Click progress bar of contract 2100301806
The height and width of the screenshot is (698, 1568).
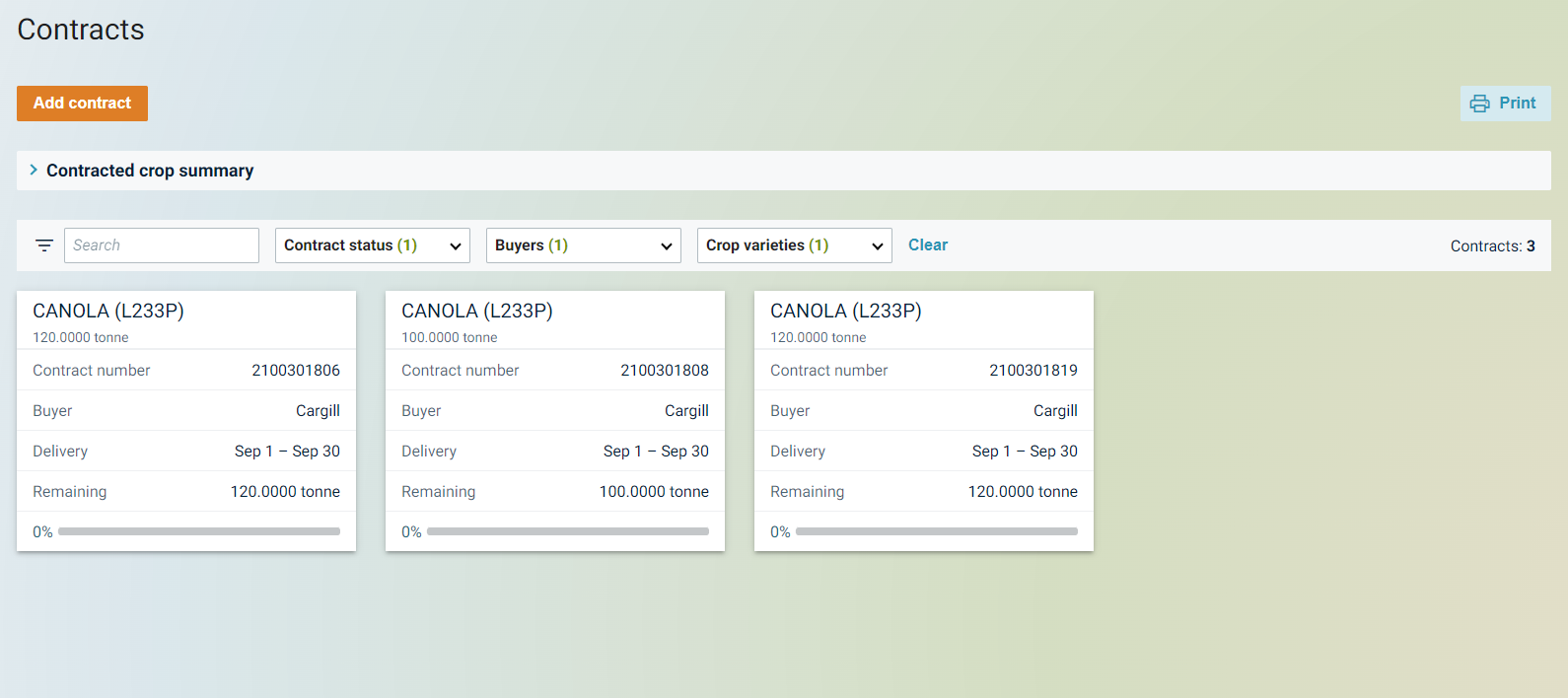[x=198, y=531]
